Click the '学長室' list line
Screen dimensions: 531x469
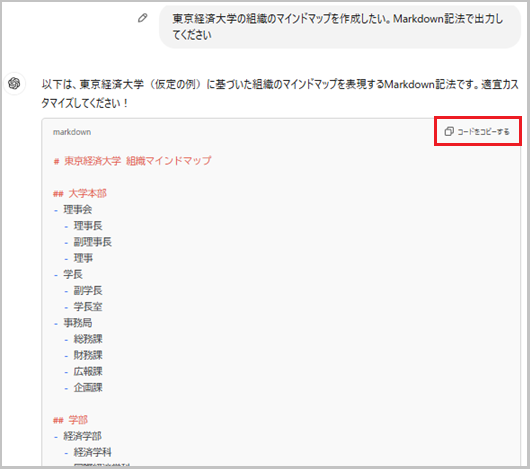click(83, 307)
